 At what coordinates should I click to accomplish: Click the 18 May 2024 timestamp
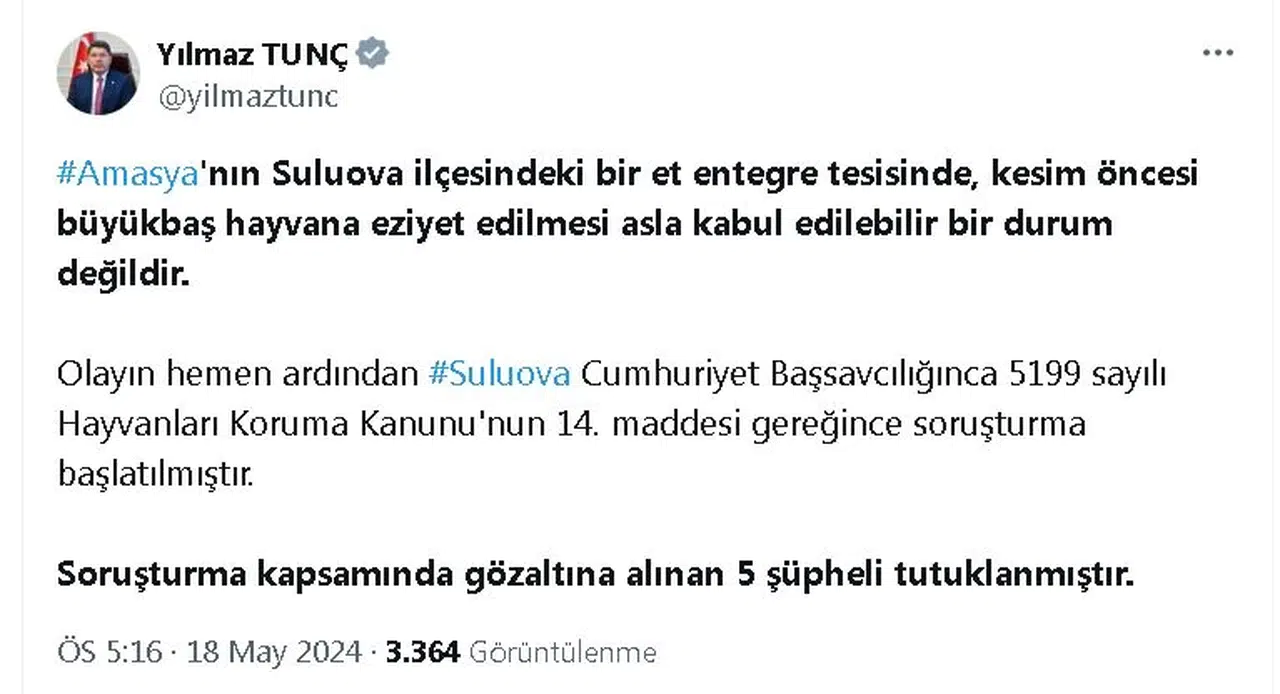coord(276,651)
